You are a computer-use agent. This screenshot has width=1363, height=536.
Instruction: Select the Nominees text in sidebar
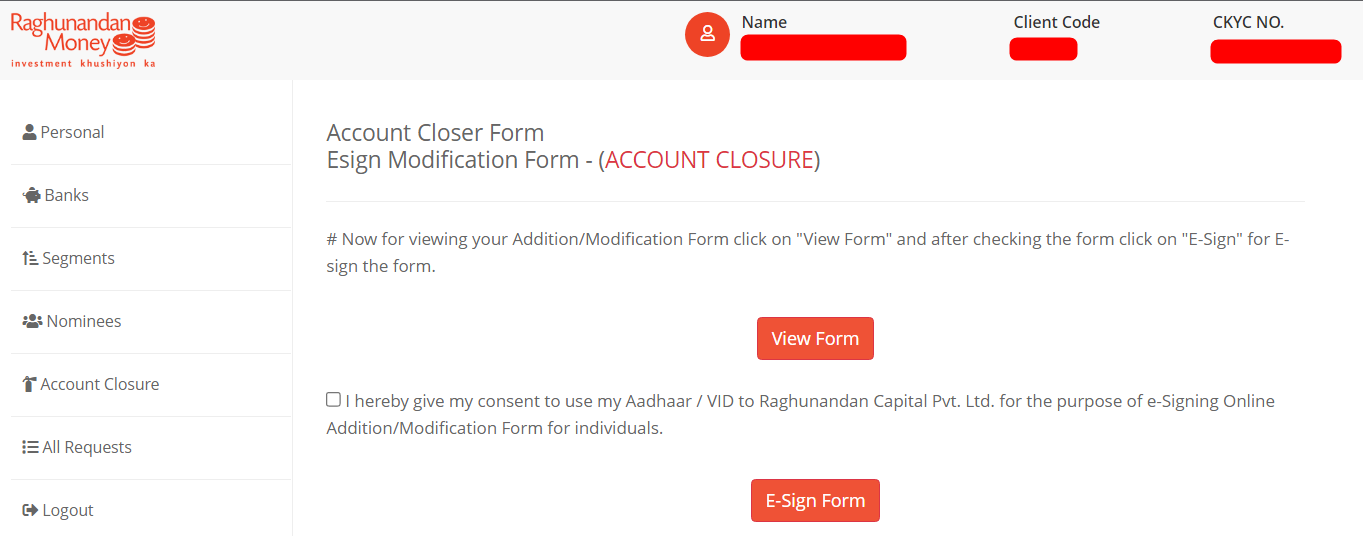(84, 321)
